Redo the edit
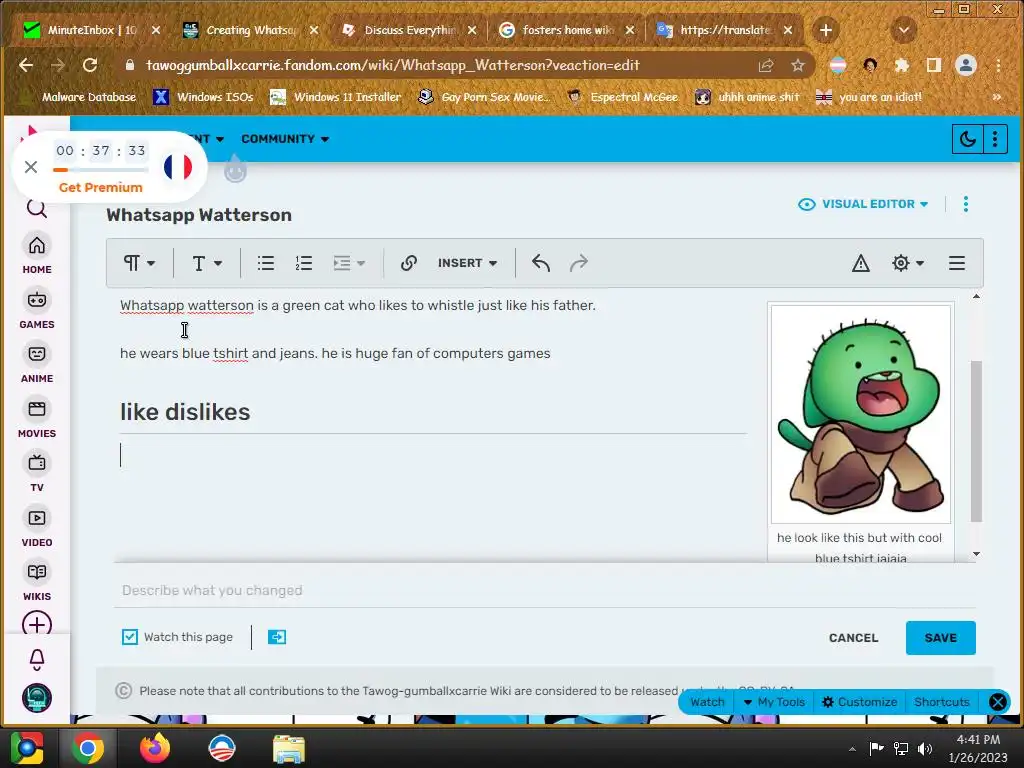 [x=579, y=263]
